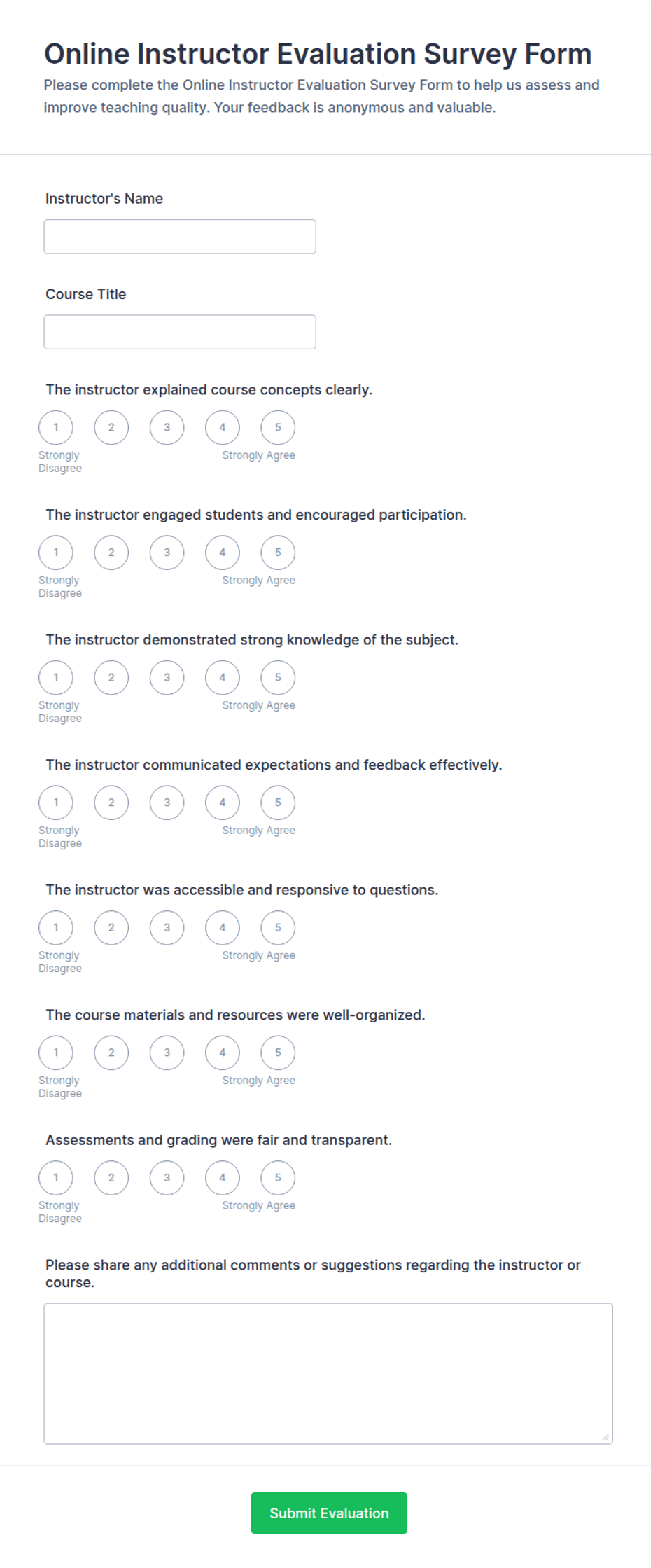Click the Instructor's Name input field
The width and height of the screenshot is (651, 1568).
[180, 237]
